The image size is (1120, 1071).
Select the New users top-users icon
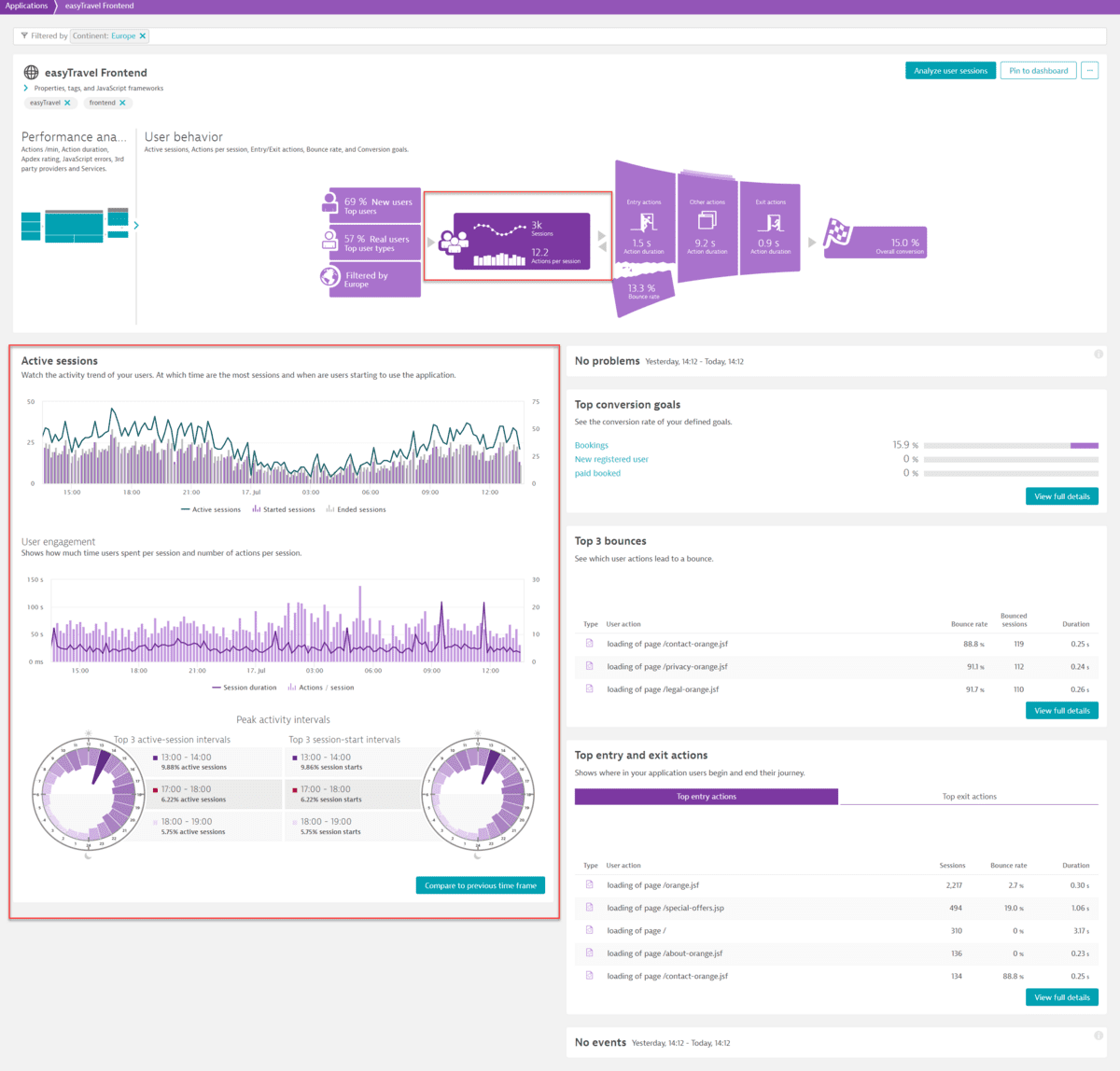[x=331, y=203]
